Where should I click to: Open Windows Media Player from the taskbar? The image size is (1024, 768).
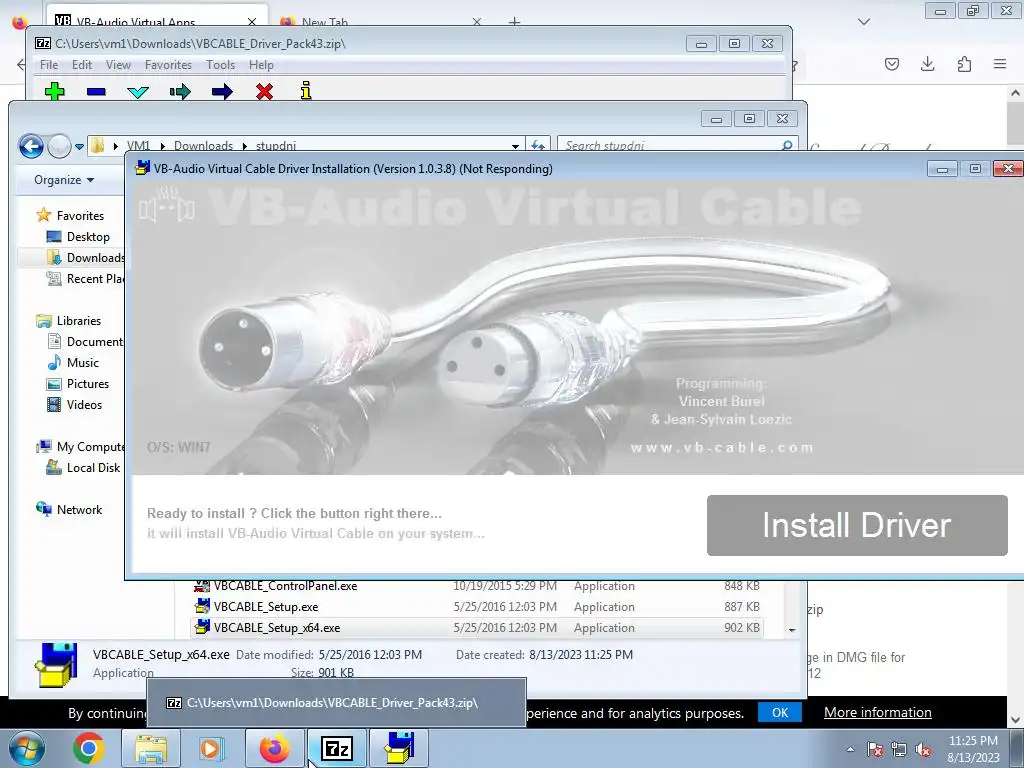pos(211,748)
